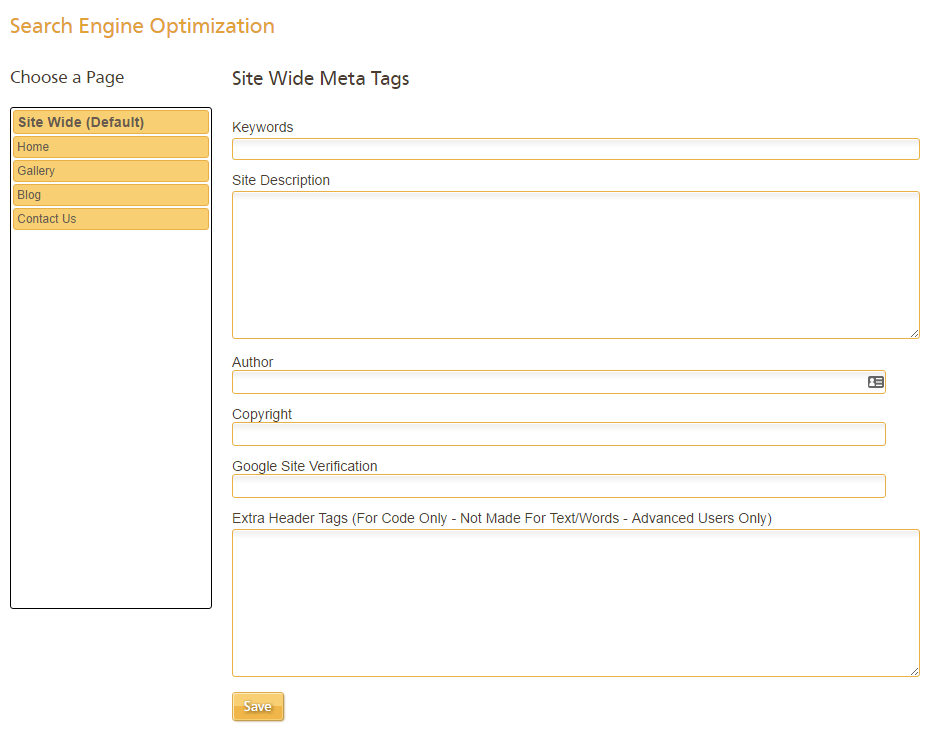
Task: Click the contact card autofill icon in Author field
Action: click(875, 382)
